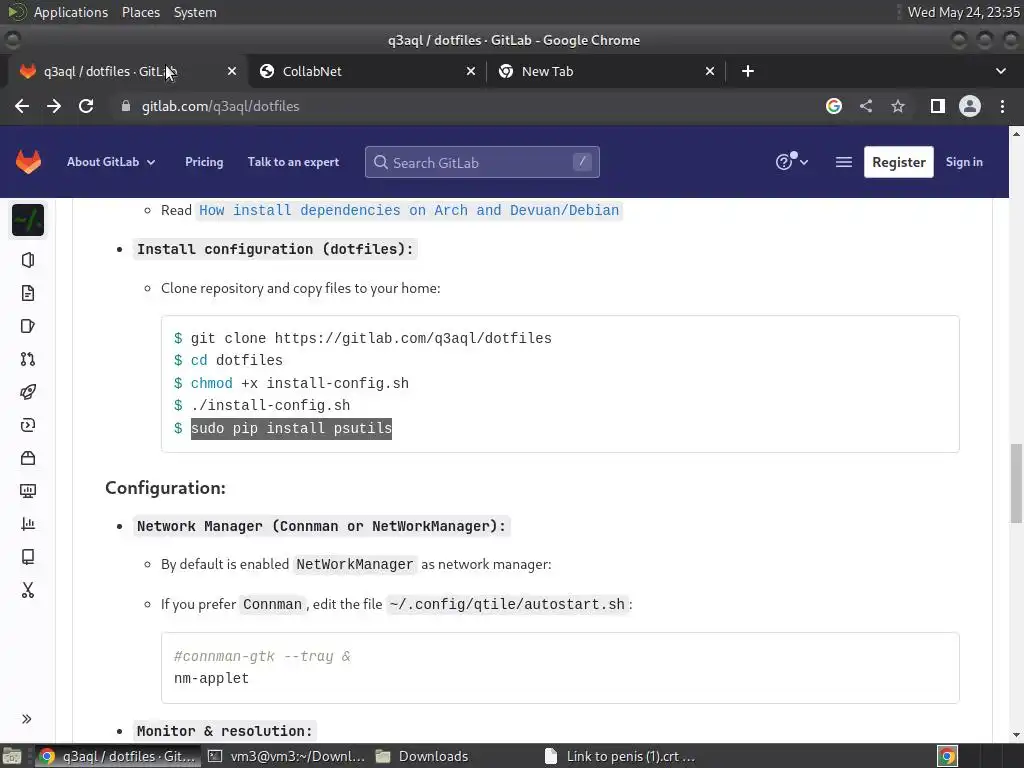
Task: Open the Downloads folder taskbar item
Action: [x=422, y=756]
